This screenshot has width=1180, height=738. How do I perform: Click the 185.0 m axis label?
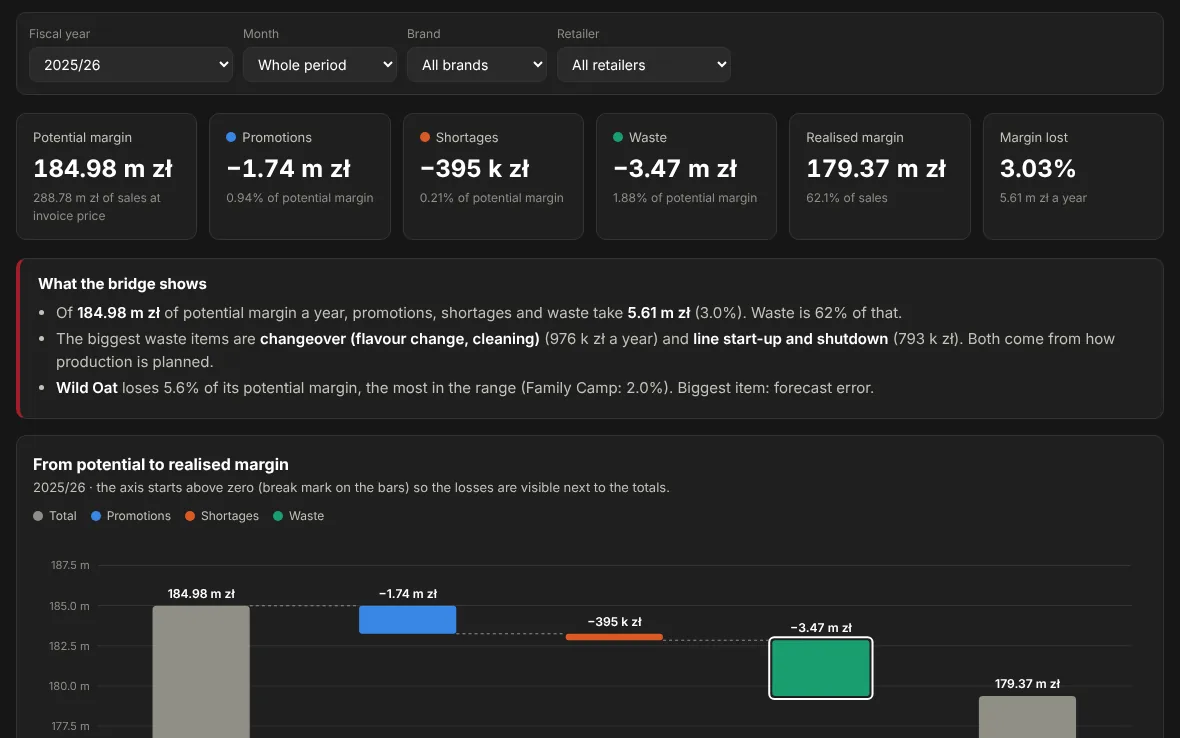tap(69, 606)
